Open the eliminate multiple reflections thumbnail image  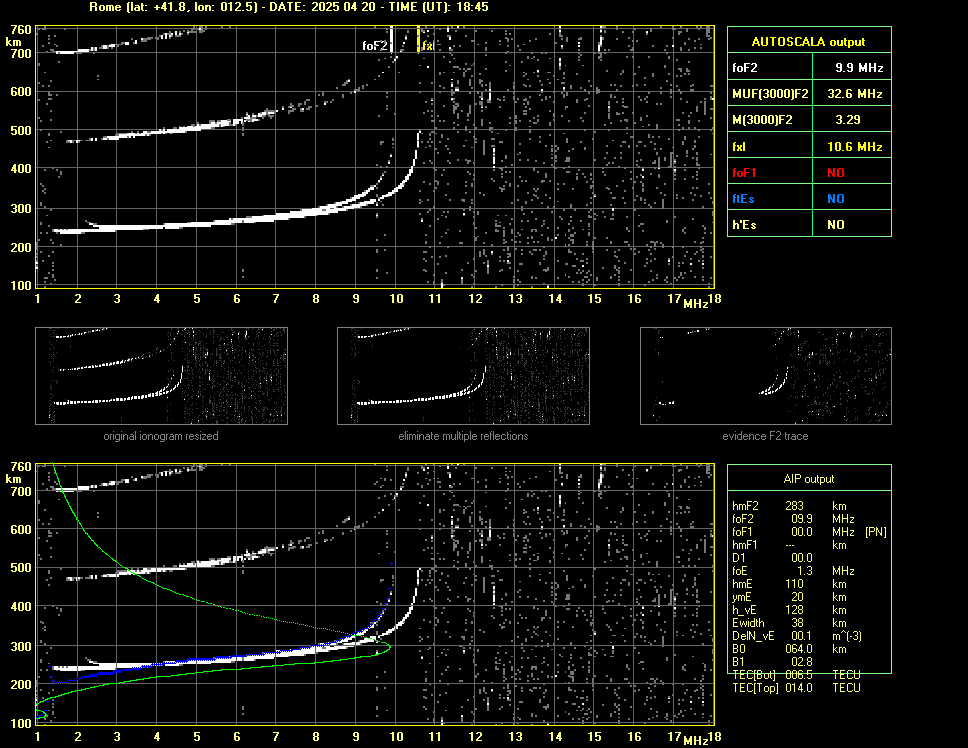tap(463, 376)
